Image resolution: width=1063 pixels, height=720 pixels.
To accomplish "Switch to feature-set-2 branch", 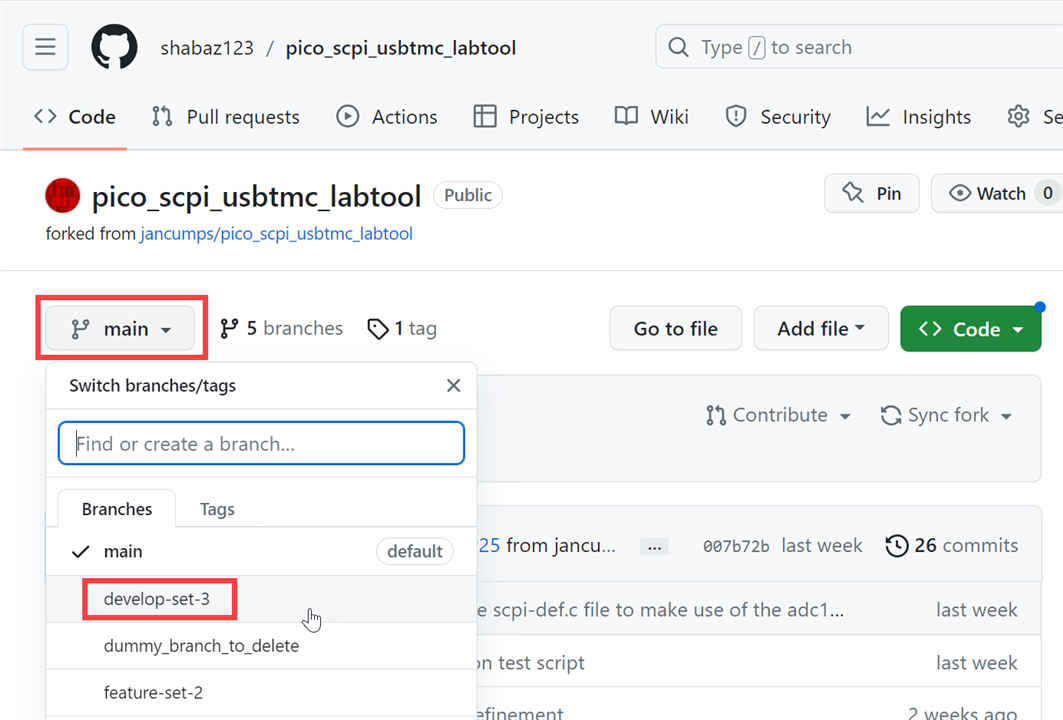I will tap(262, 693).
